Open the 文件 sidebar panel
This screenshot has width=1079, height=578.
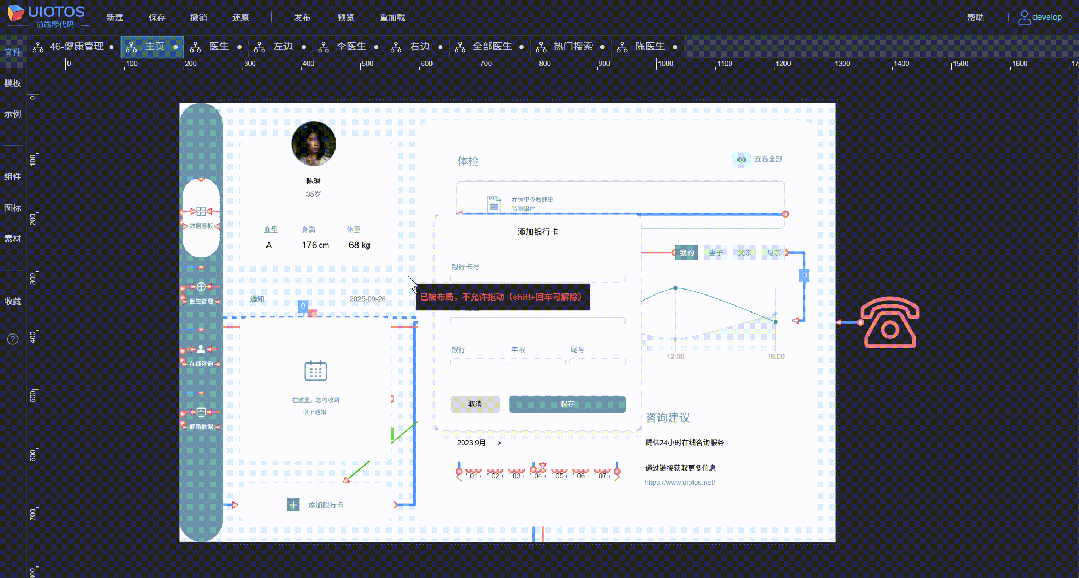[x=12, y=53]
